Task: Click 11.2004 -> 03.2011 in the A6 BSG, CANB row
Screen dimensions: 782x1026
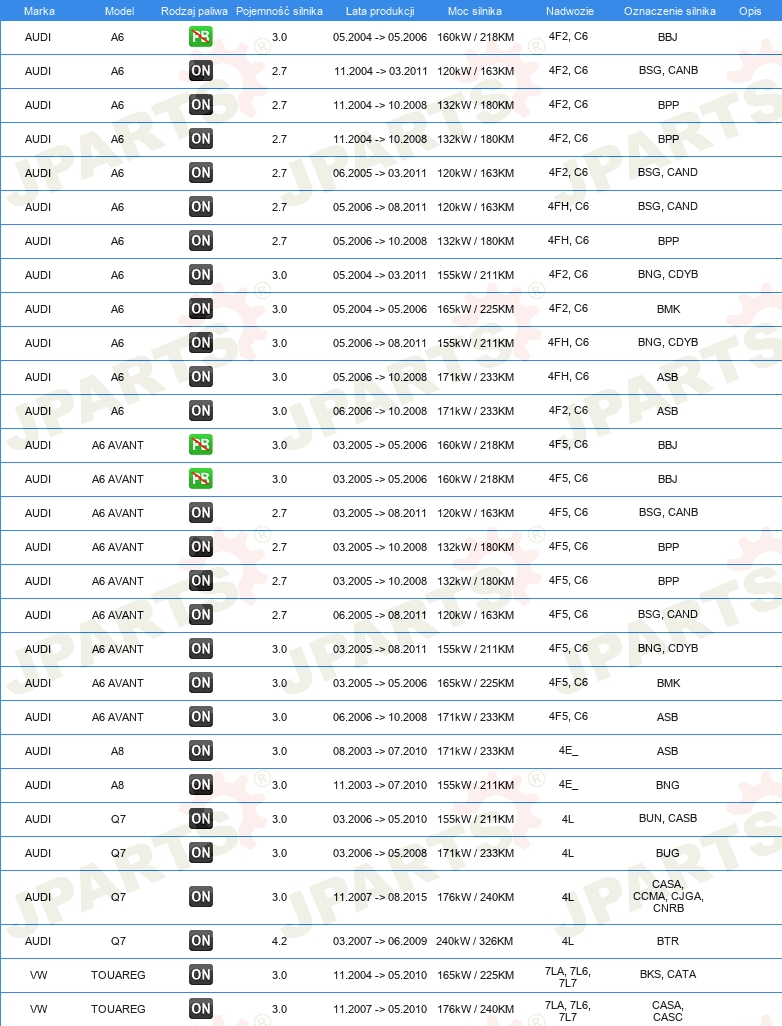Action: click(380, 71)
